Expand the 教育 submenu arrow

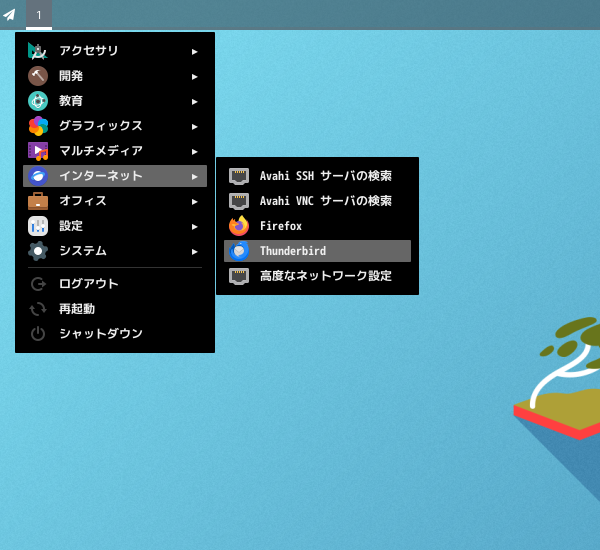tap(195, 102)
